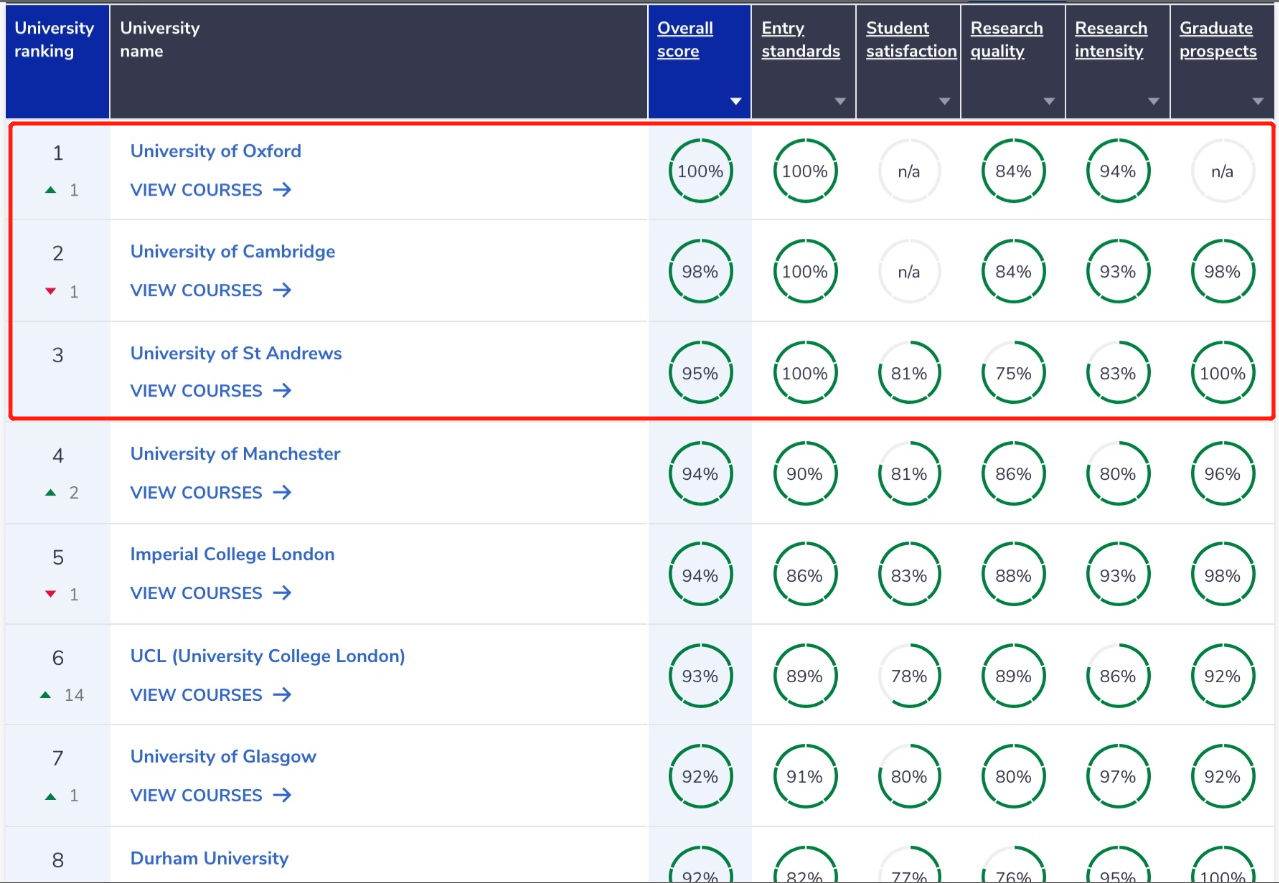Click the Graduate prospects column header text
The height and width of the screenshot is (883, 1279).
point(1218,40)
